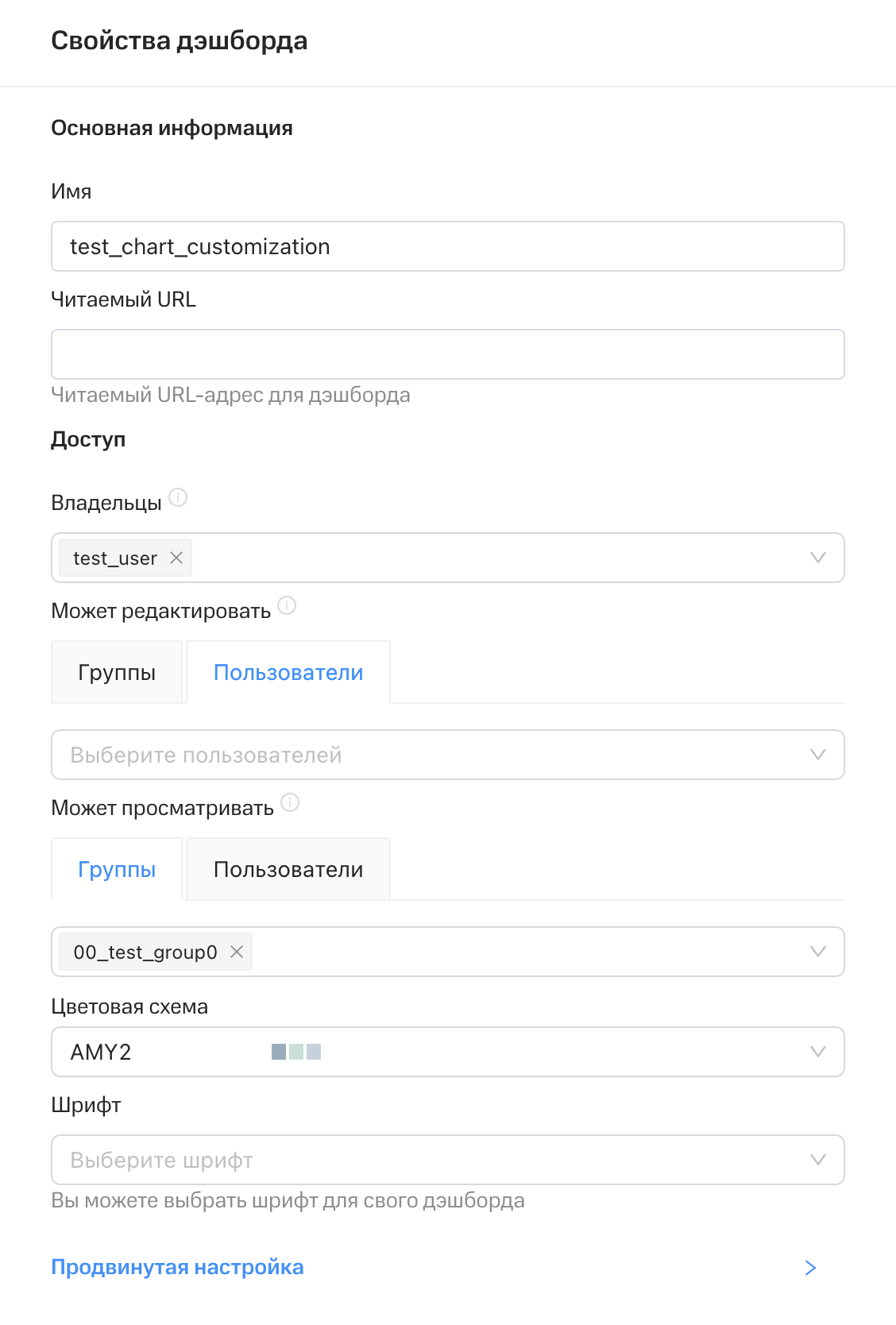
Task: Click the test_user owner tag
Action: click(x=115, y=558)
